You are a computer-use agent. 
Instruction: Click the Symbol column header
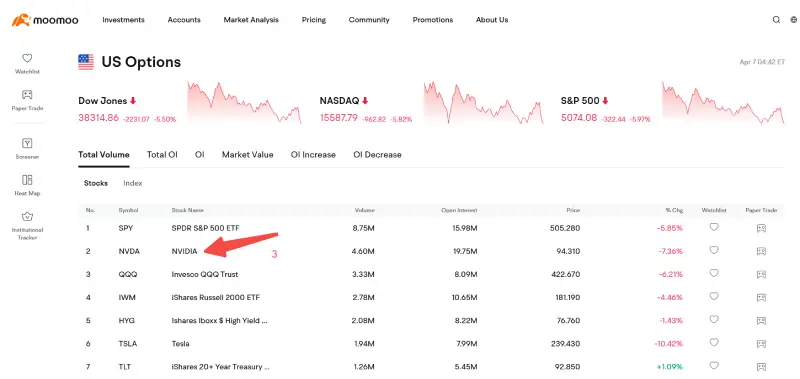tap(128, 210)
